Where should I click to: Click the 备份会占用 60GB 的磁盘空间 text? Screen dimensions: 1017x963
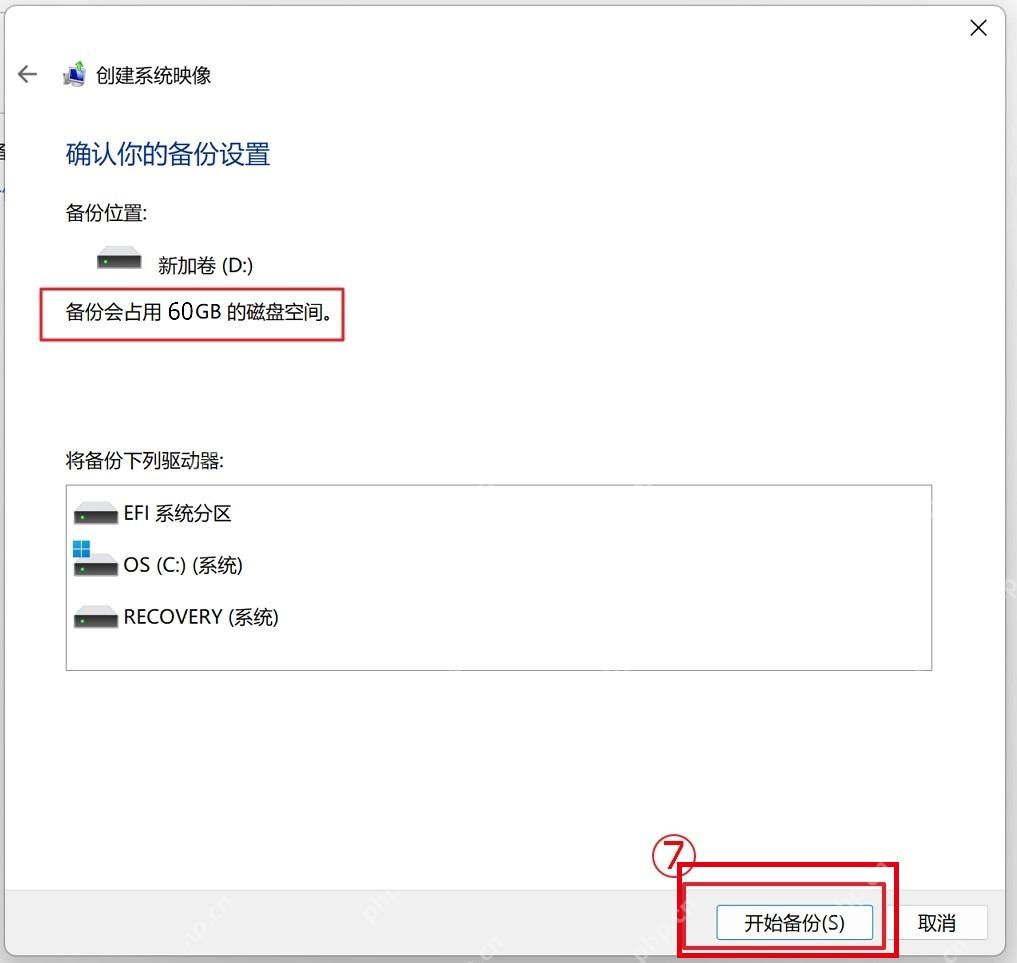(x=198, y=312)
